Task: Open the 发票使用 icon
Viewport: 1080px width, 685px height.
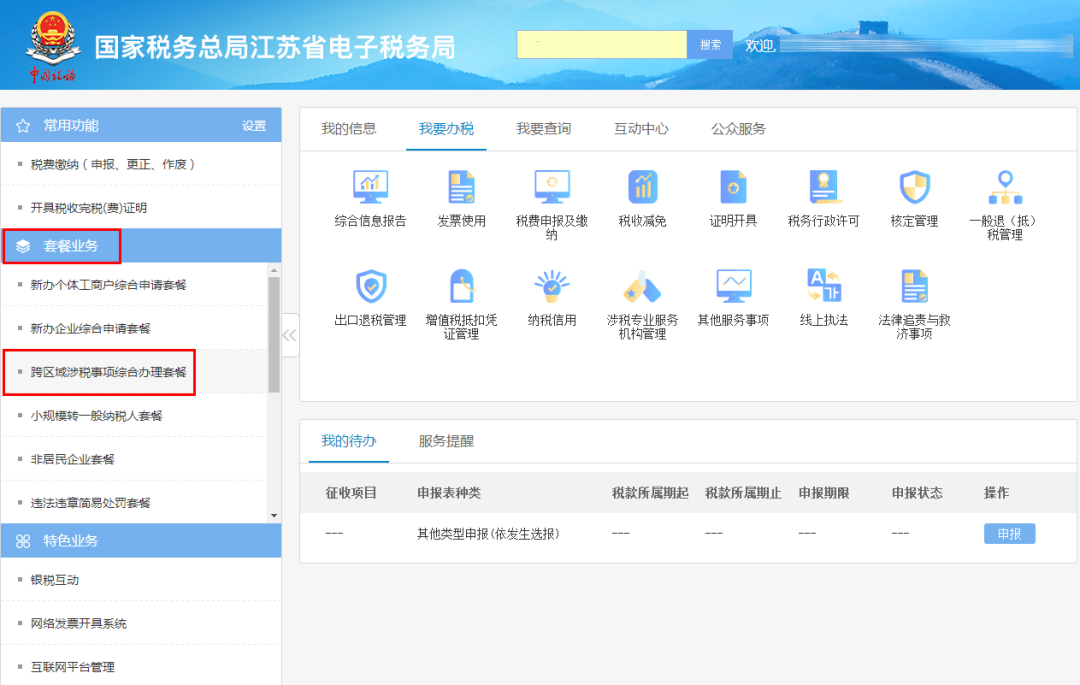Action: (x=461, y=187)
